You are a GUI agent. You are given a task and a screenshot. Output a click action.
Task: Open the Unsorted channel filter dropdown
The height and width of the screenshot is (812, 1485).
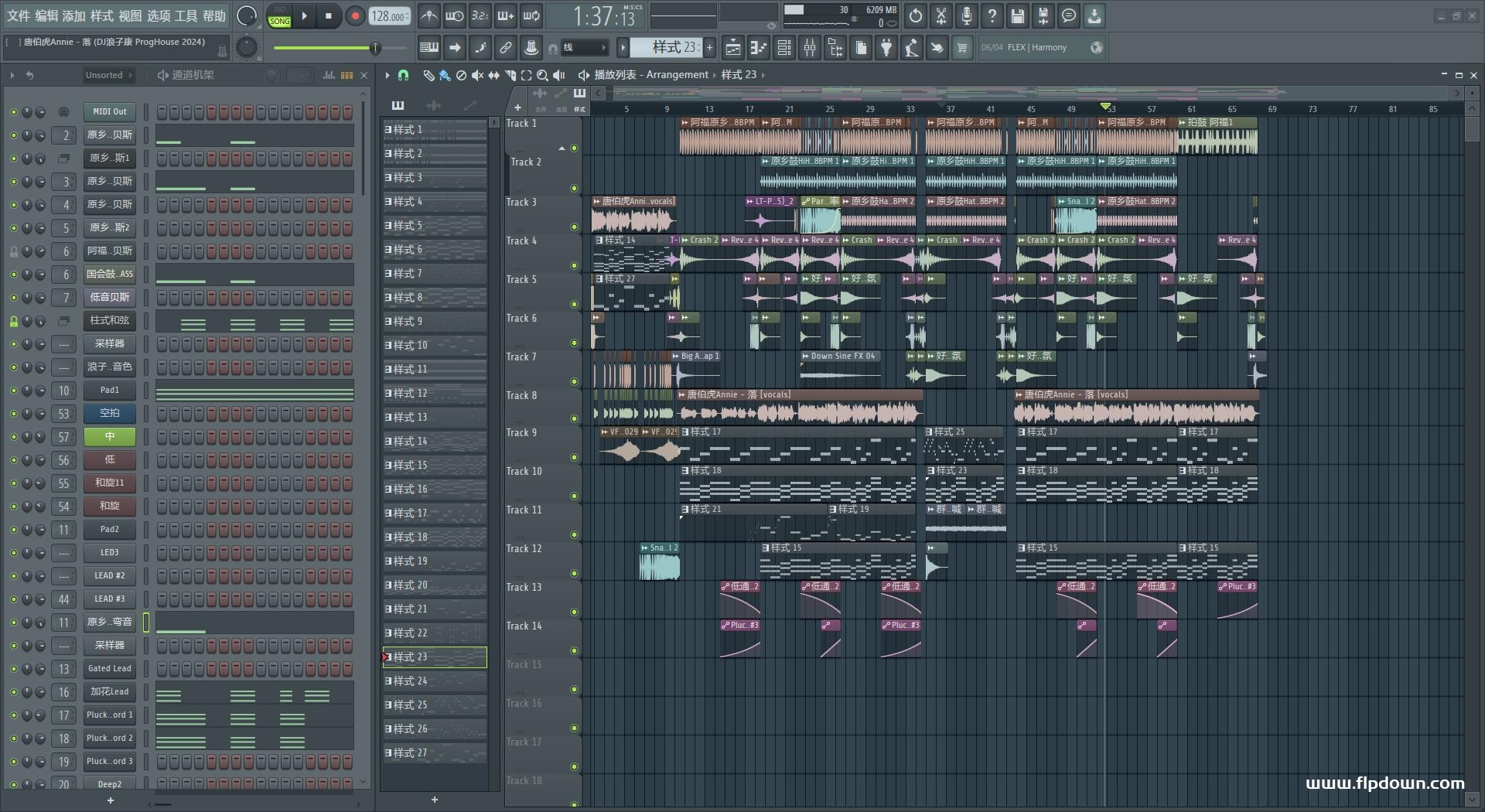(108, 75)
